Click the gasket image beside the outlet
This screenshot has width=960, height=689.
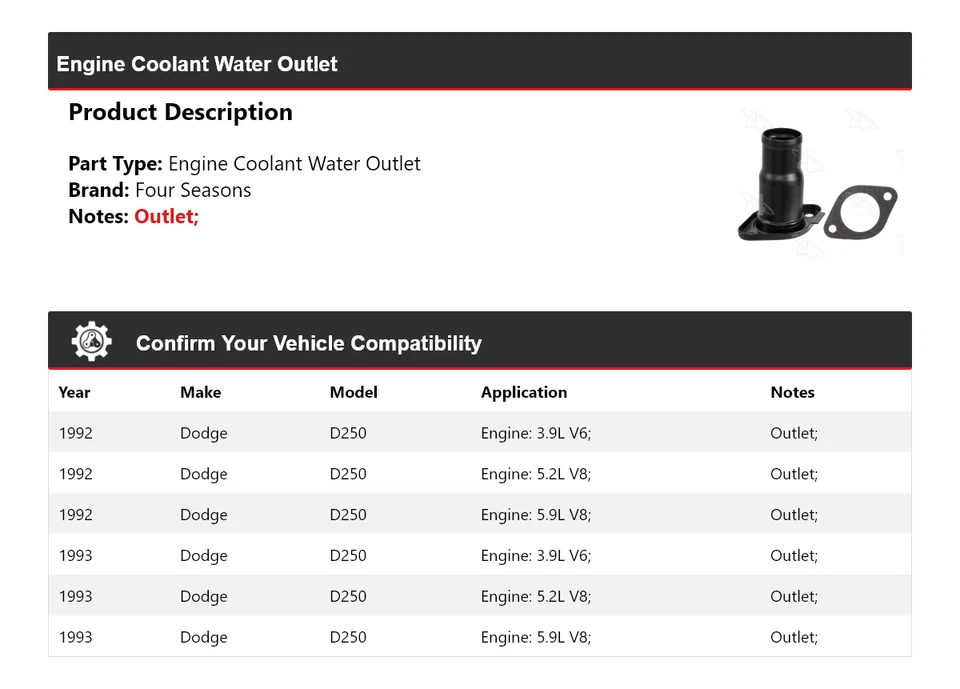[x=861, y=212]
